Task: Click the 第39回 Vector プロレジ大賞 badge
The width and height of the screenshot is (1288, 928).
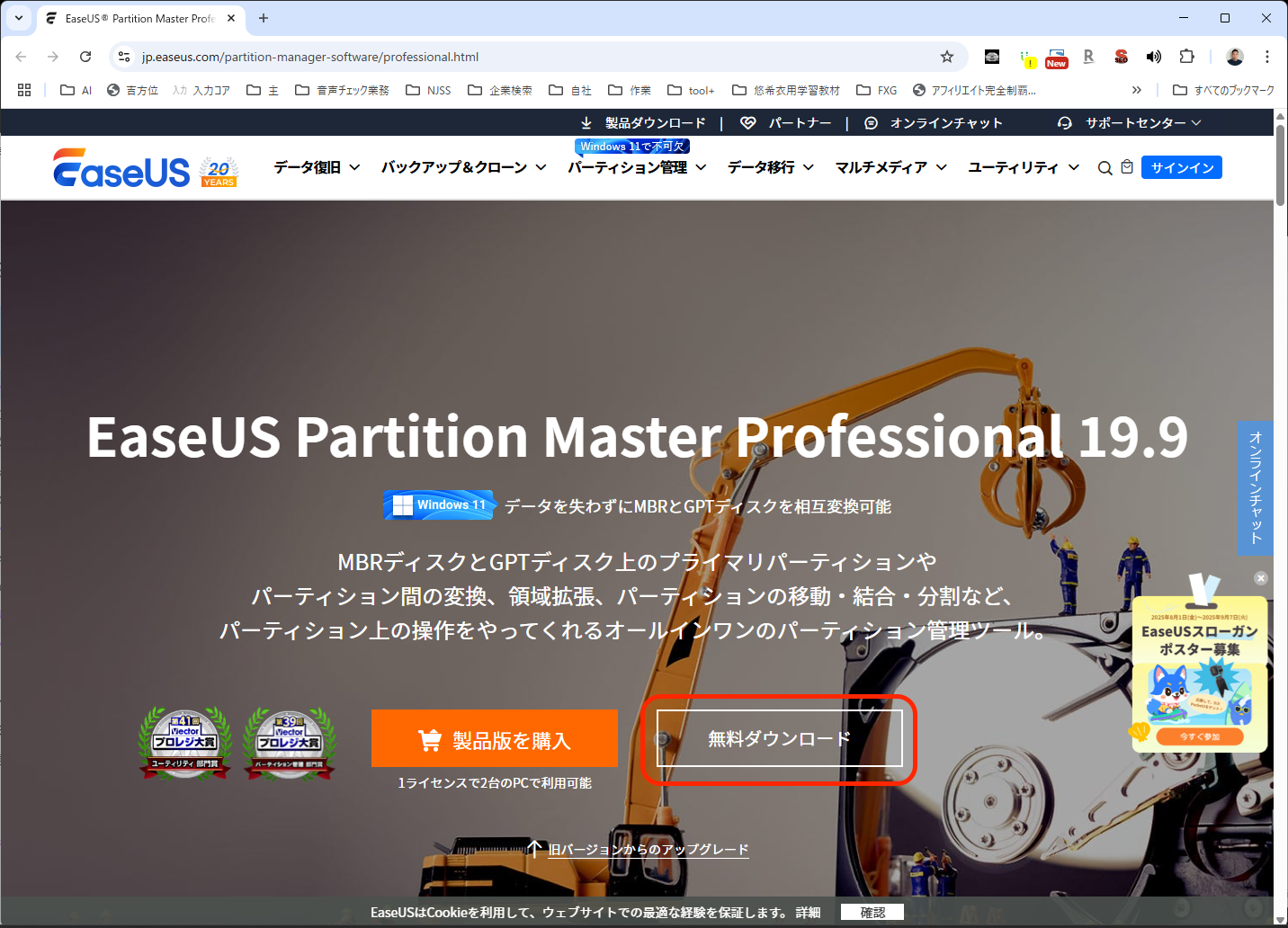Action: (290, 743)
